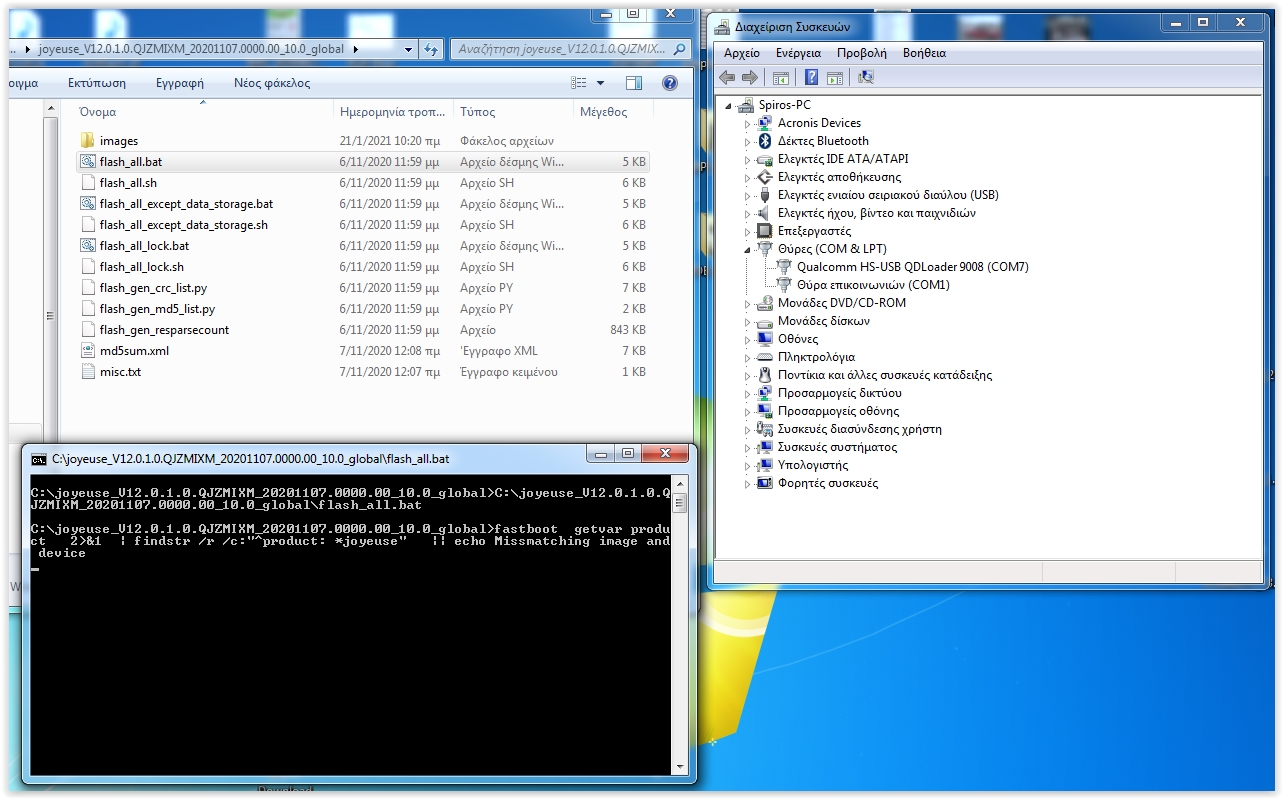This screenshot has height=799, width=1283.
Task: Open the address bar history dropdown
Action: tap(408, 49)
